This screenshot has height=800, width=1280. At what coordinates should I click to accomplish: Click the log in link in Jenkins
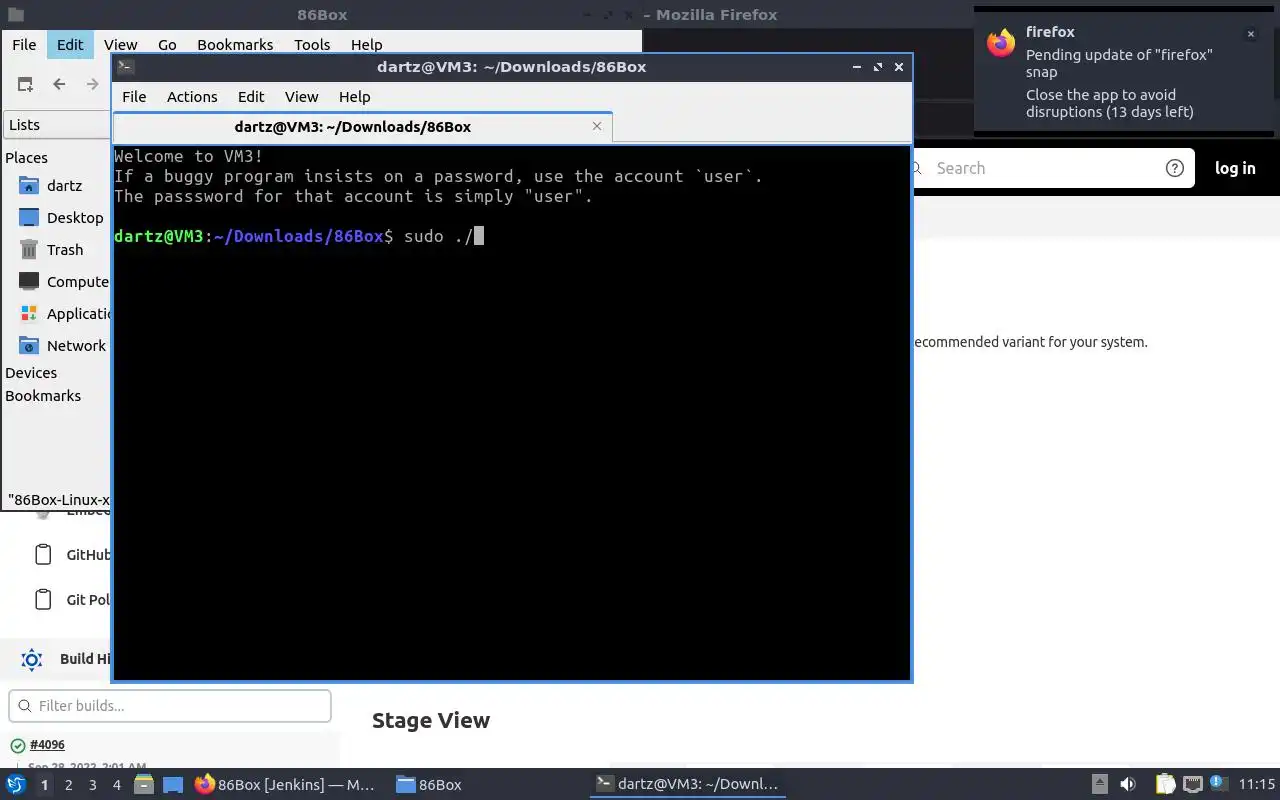click(1235, 168)
